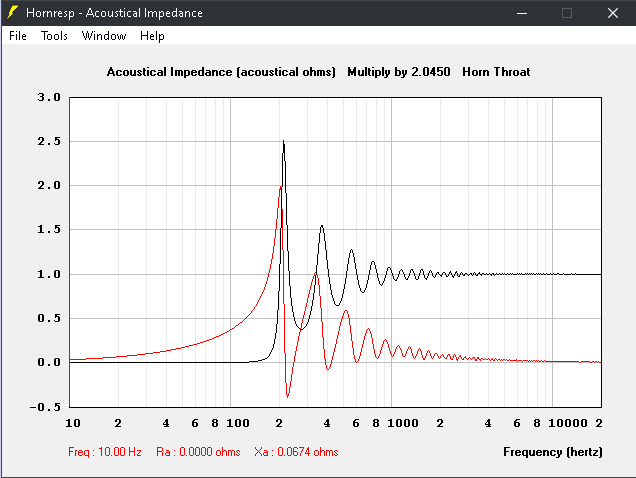Open the File menu
The width and height of the screenshot is (636, 478).
tap(17, 36)
